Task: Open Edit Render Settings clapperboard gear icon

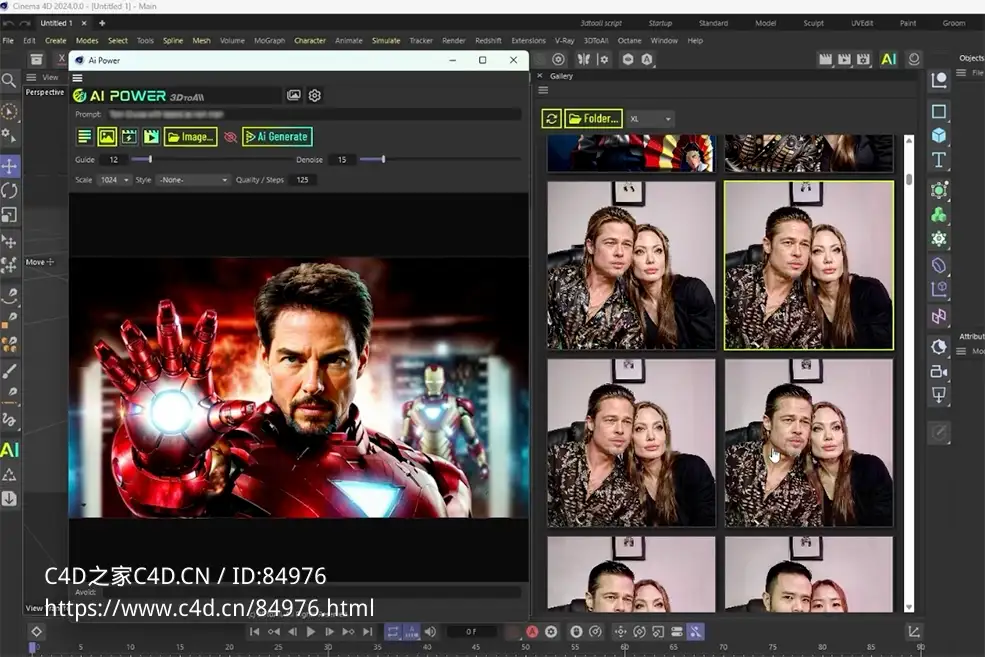Action: point(863,60)
